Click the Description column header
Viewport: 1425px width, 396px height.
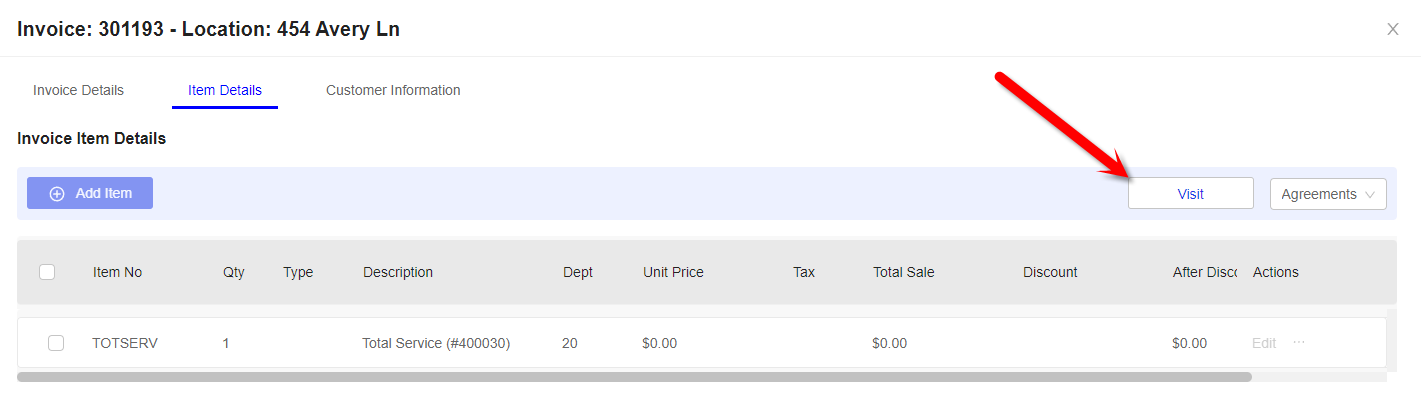pos(398,272)
